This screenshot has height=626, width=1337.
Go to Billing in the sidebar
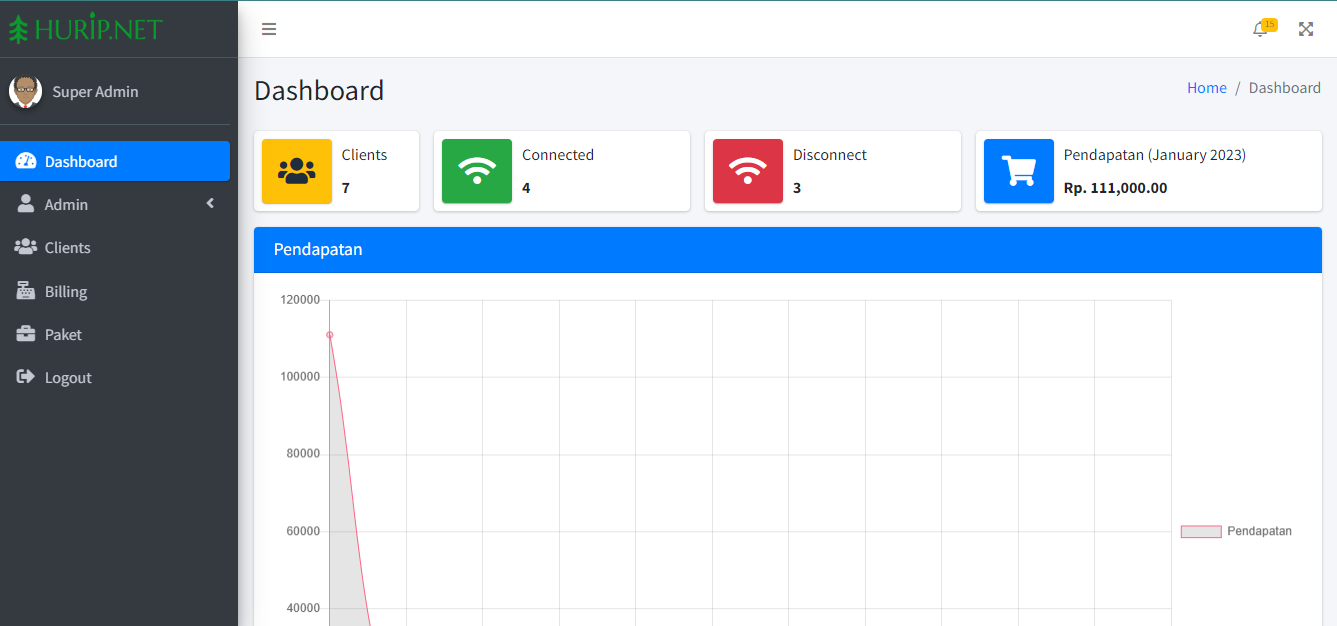[66, 292]
